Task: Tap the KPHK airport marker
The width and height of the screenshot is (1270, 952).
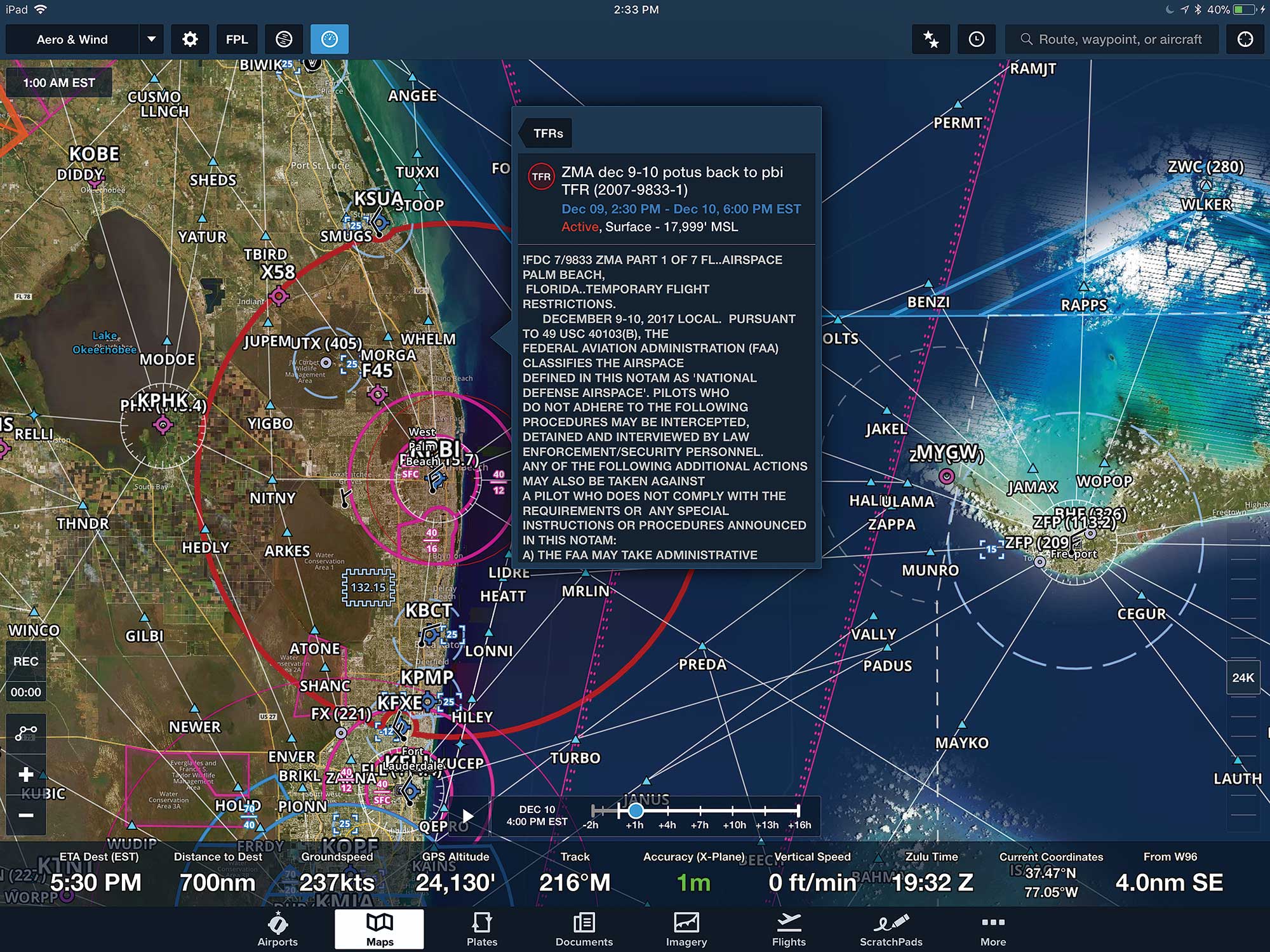Action: (163, 424)
